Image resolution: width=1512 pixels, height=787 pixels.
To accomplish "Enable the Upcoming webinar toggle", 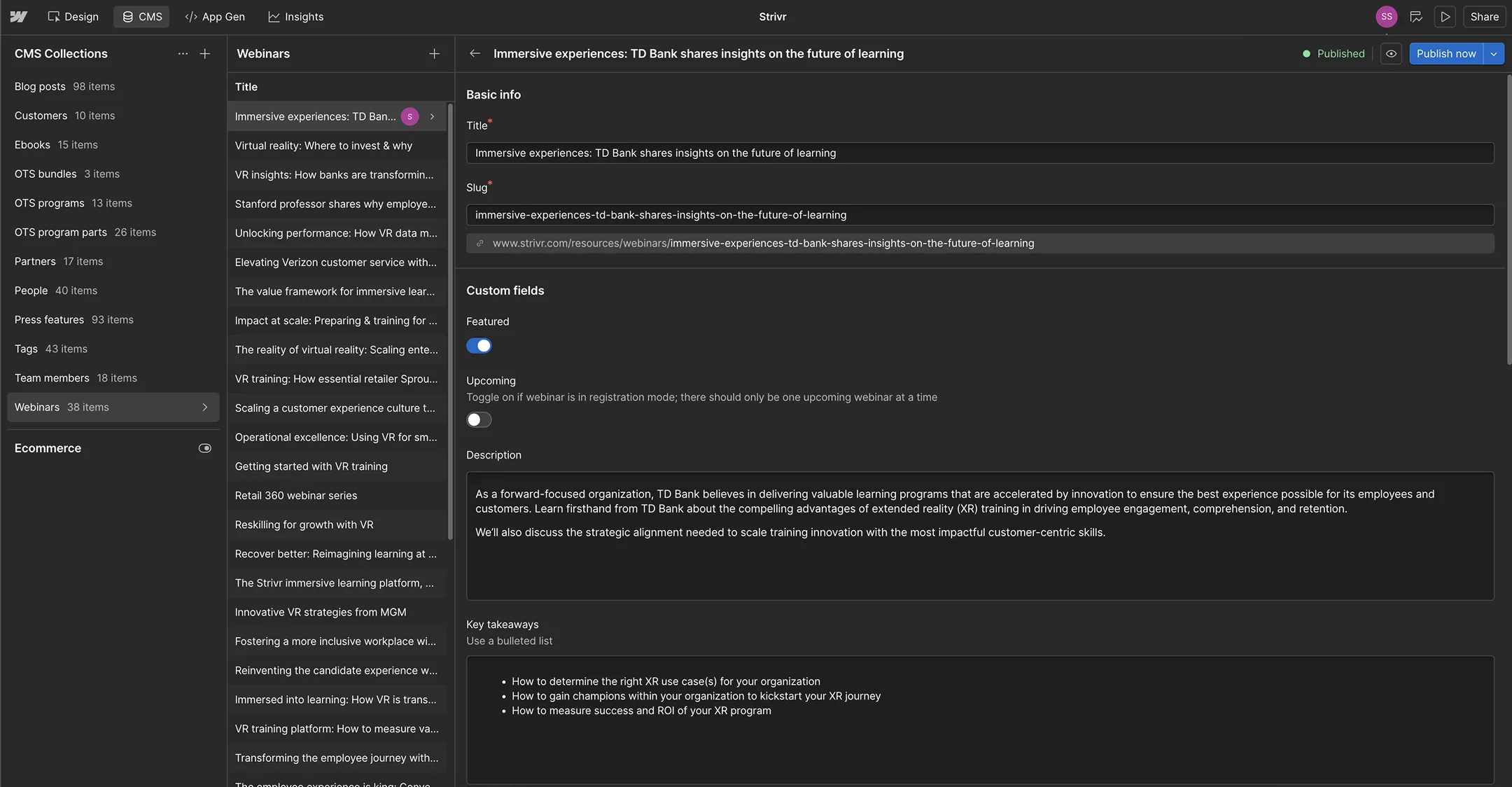I will tap(479, 420).
